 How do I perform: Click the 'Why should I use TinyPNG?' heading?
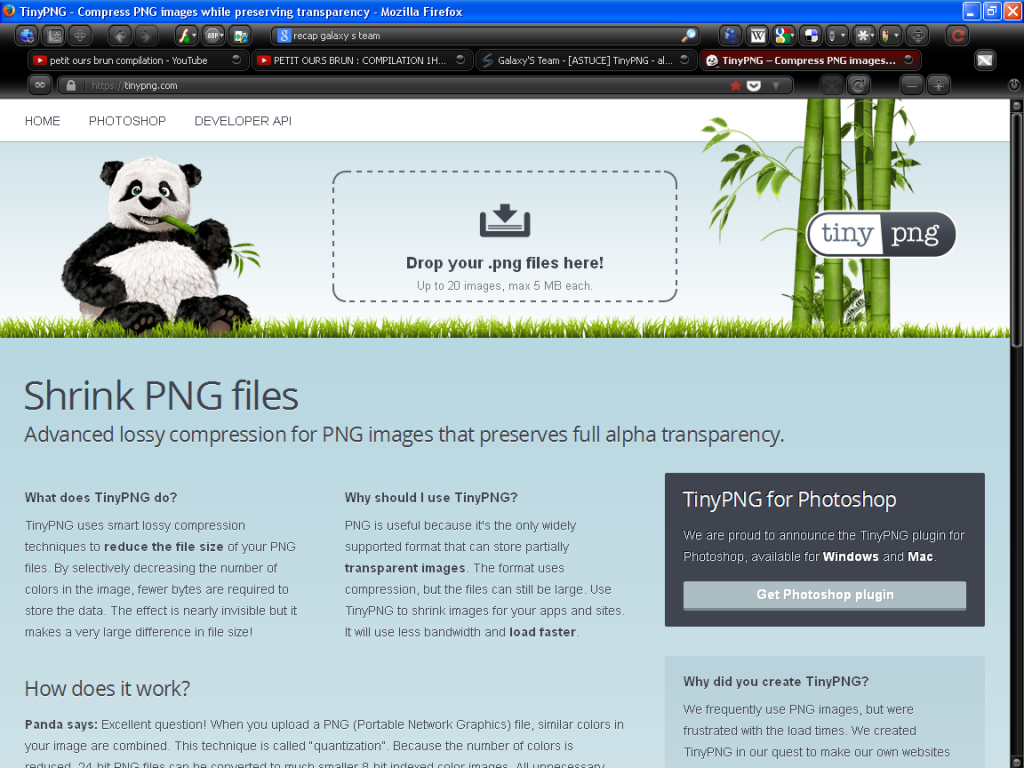[x=431, y=498]
